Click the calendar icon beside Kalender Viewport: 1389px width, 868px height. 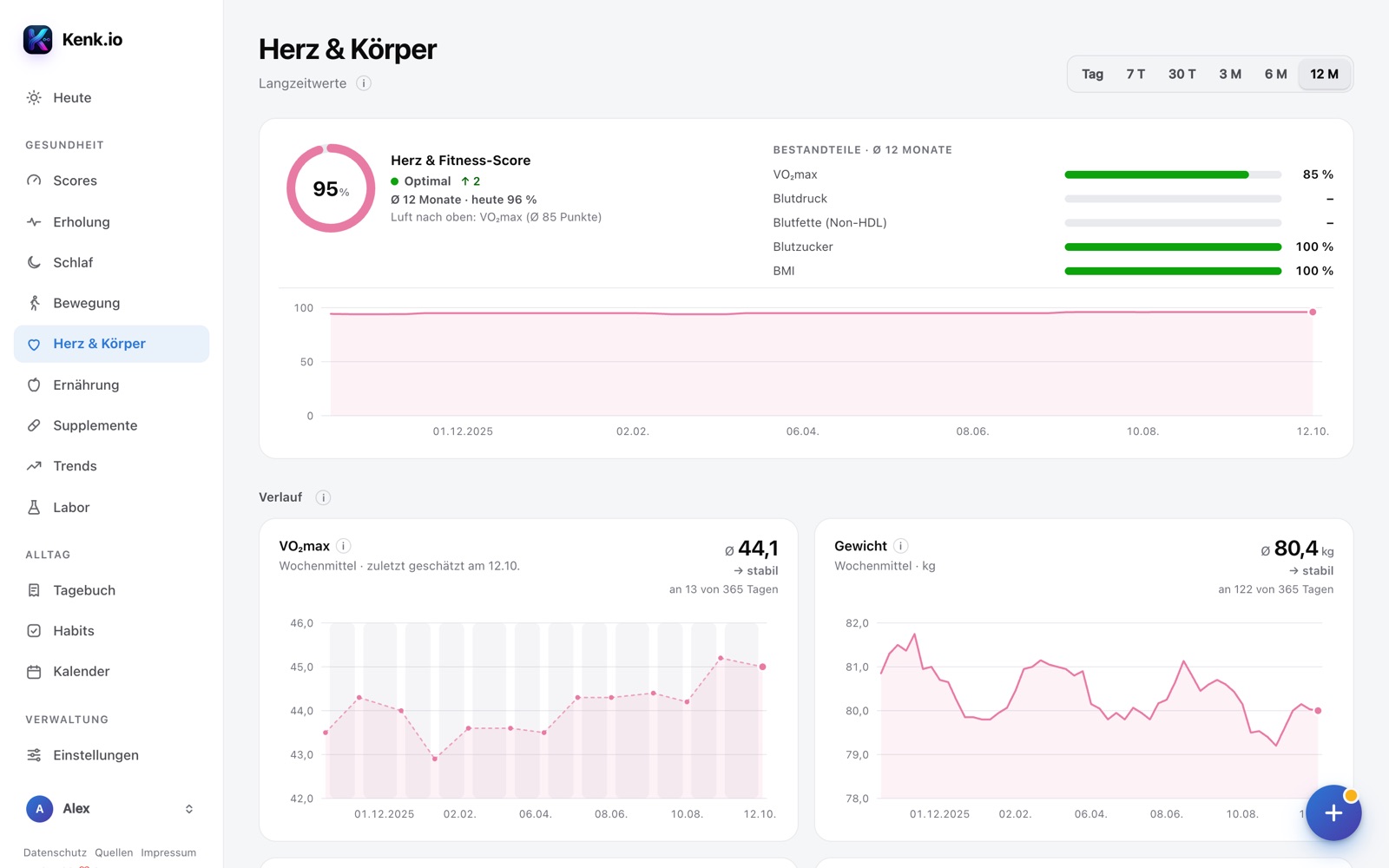[x=34, y=672]
